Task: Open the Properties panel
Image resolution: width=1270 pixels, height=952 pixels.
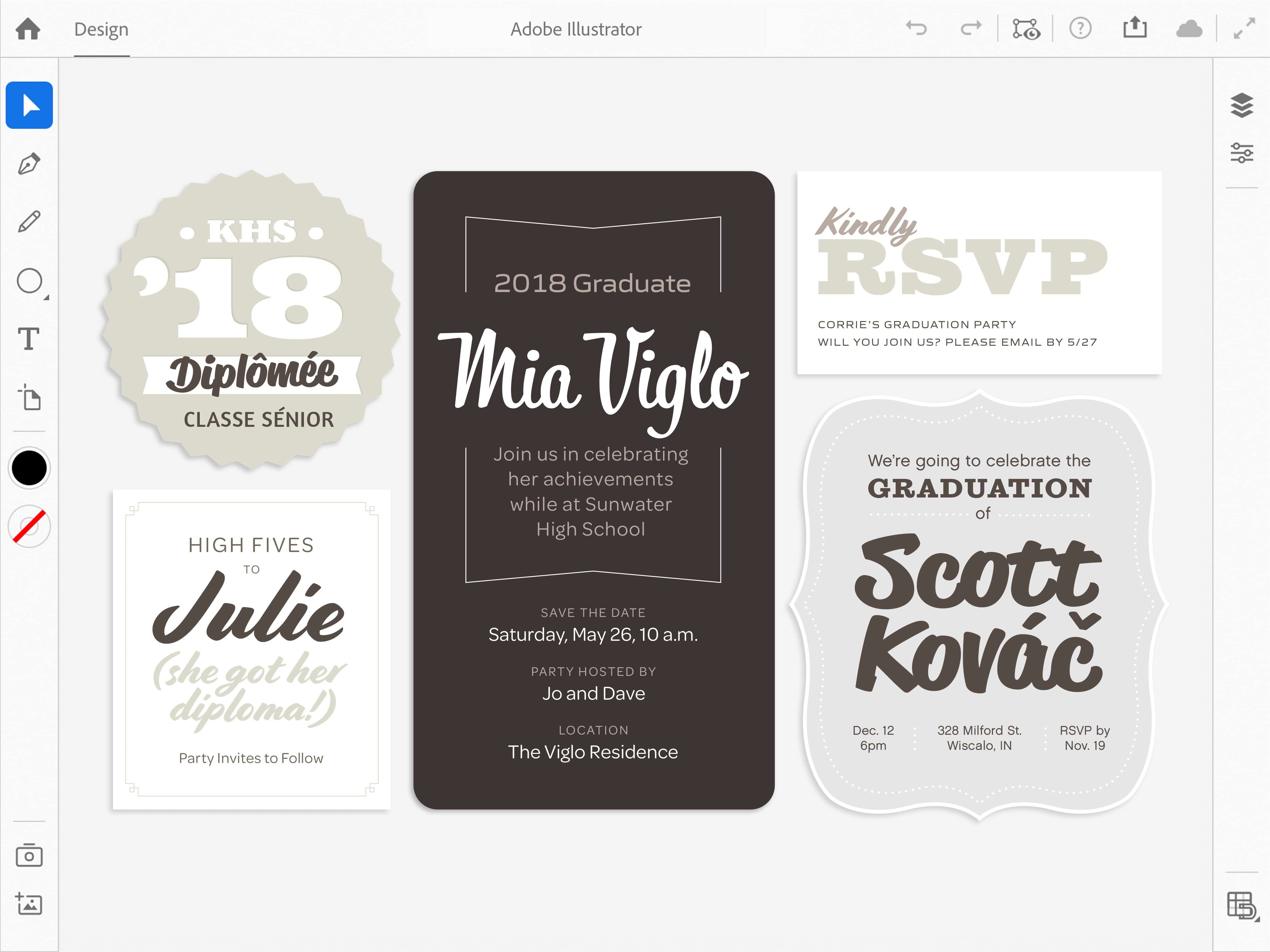Action: click(1242, 153)
